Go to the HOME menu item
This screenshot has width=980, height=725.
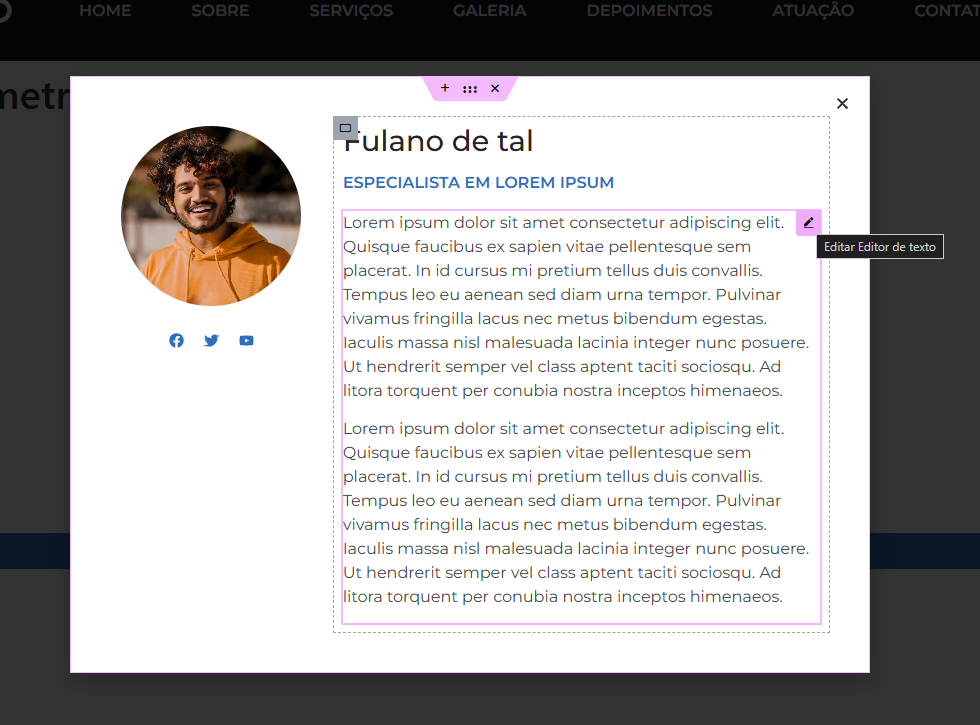(x=105, y=11)
